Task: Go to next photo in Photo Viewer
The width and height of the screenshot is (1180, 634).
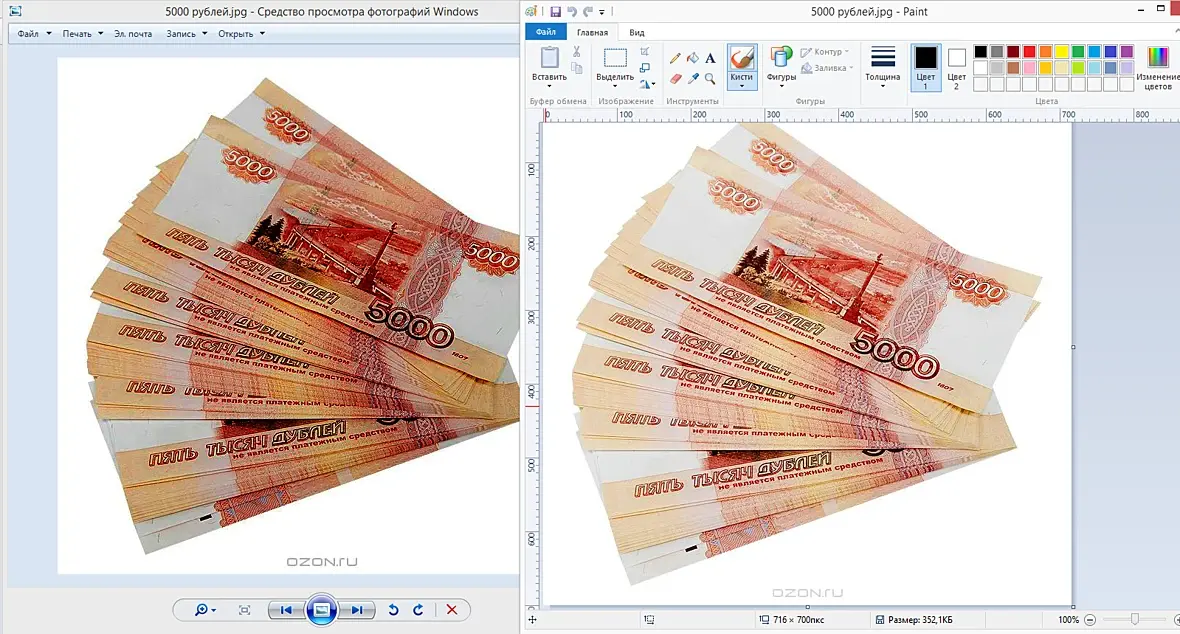Action: click(357, 610)
